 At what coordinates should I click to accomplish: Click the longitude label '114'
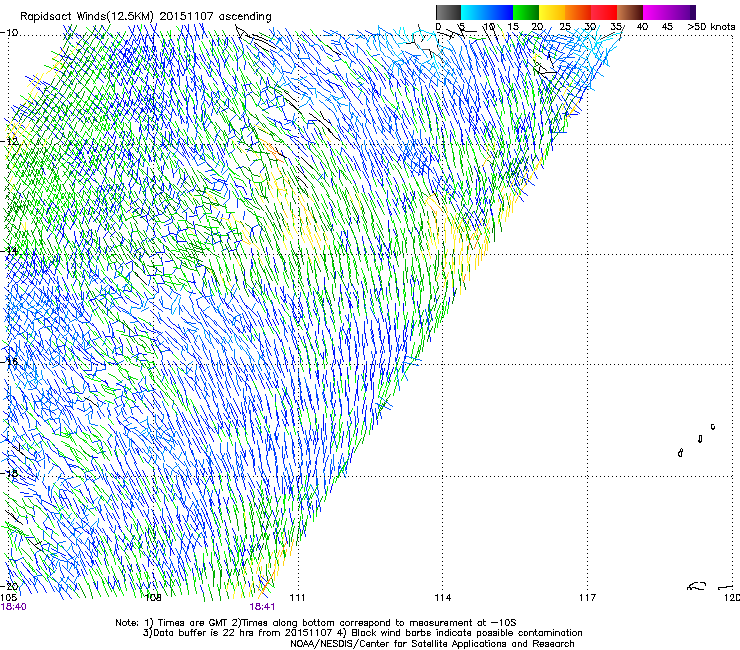tap(443, 598)
